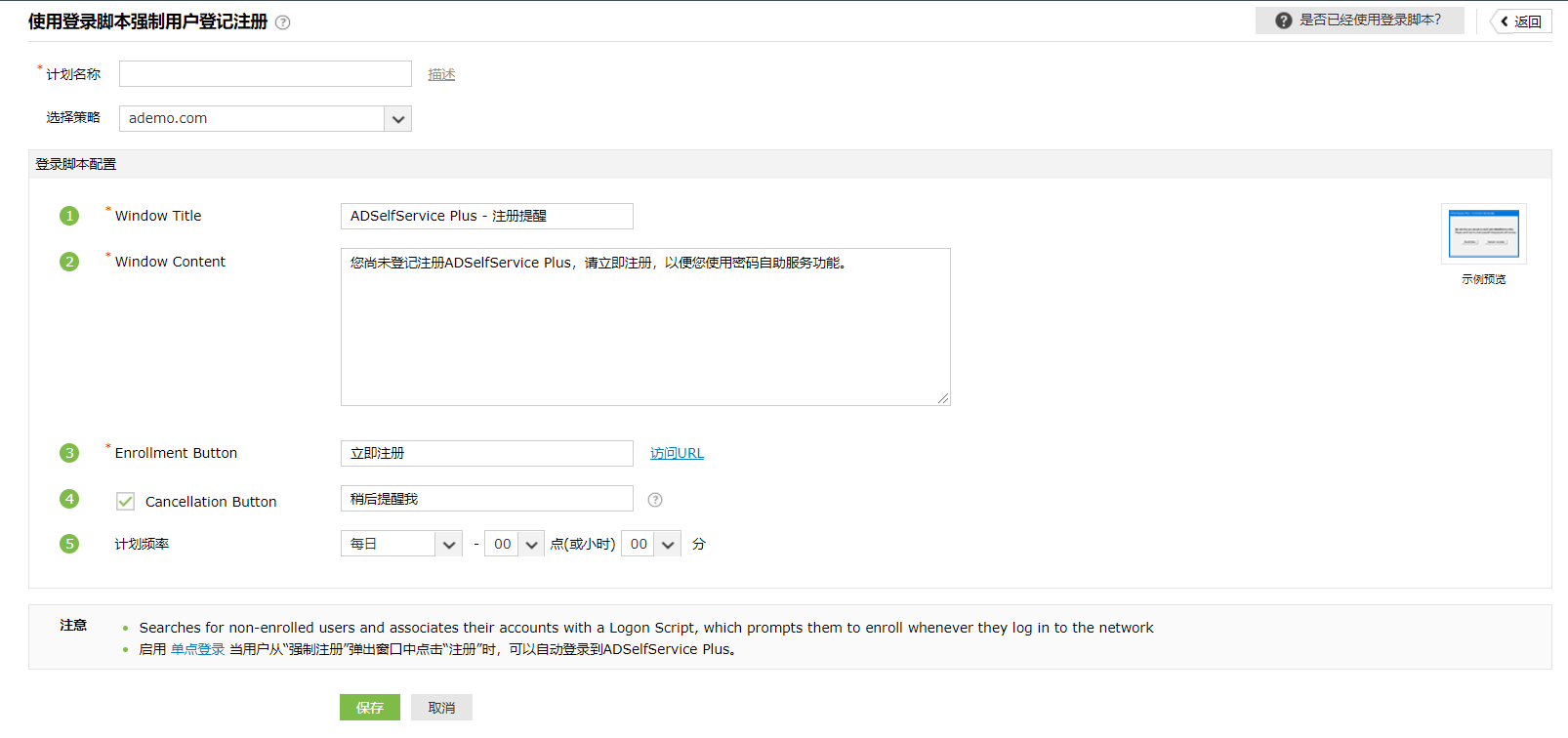The image size is (1568, 738).
Task: Open the 访问URL link
Action: pos(677,453)
